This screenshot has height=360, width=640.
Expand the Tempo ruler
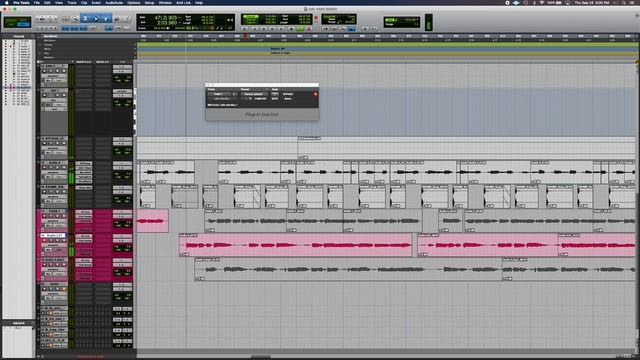[41, 44]
